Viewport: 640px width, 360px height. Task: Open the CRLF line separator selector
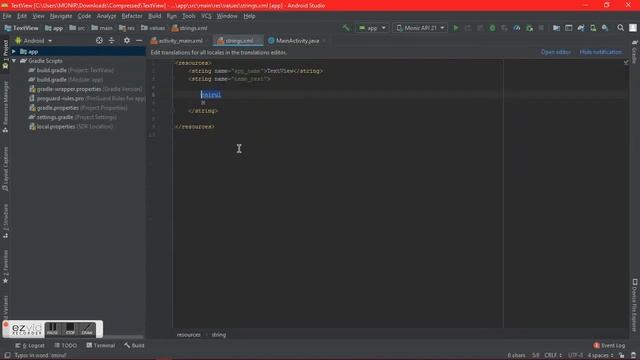click(x=553, y=356)
